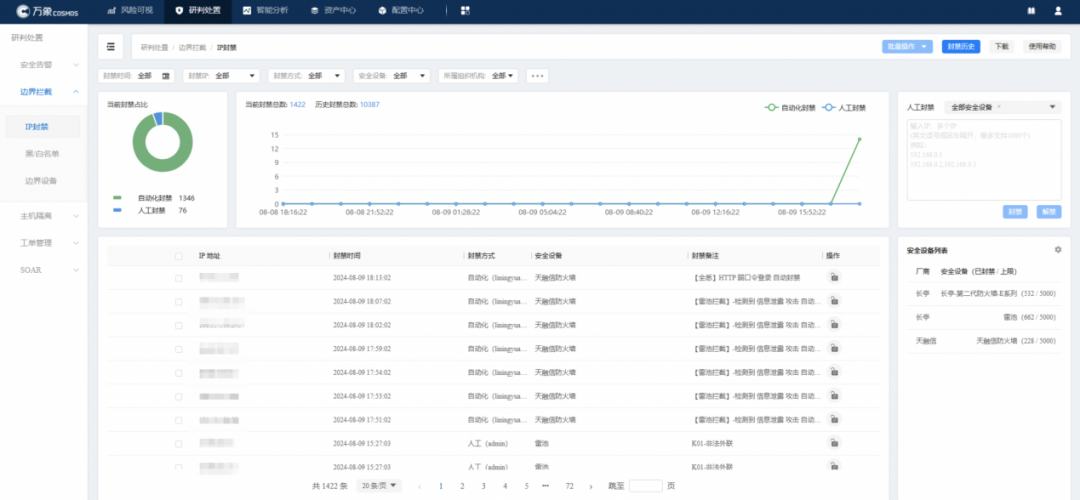
Task: Expand the 全部安全设备 dropdown in 人工封禁
Action: tap(1001, 107)
